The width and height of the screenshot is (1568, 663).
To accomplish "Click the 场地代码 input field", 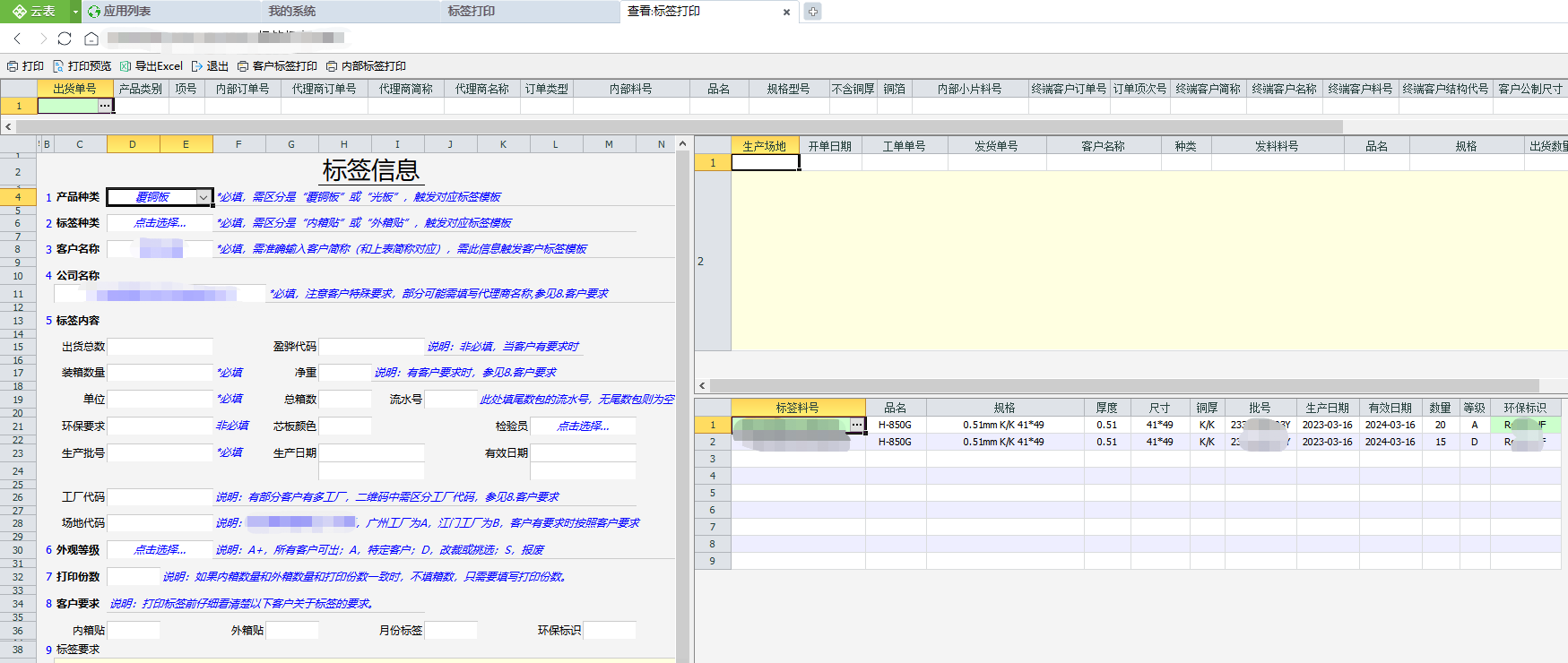I will click(x=160, y=523).
